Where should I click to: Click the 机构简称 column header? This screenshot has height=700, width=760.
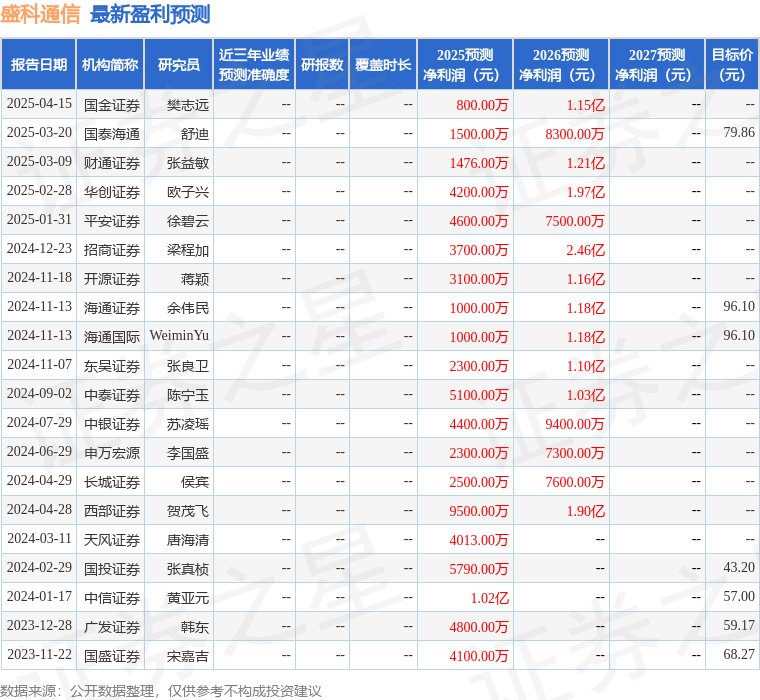pos(110,65)
